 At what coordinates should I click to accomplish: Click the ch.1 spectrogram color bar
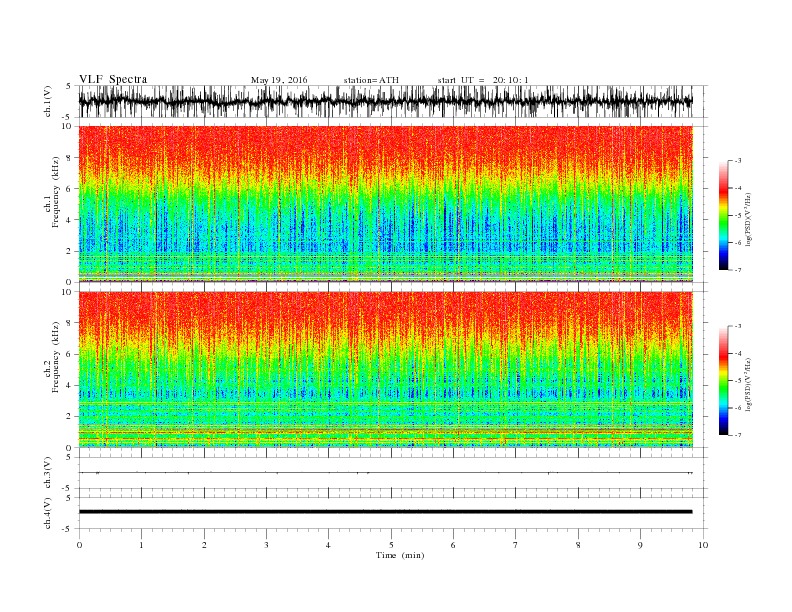tap(723, 215)
